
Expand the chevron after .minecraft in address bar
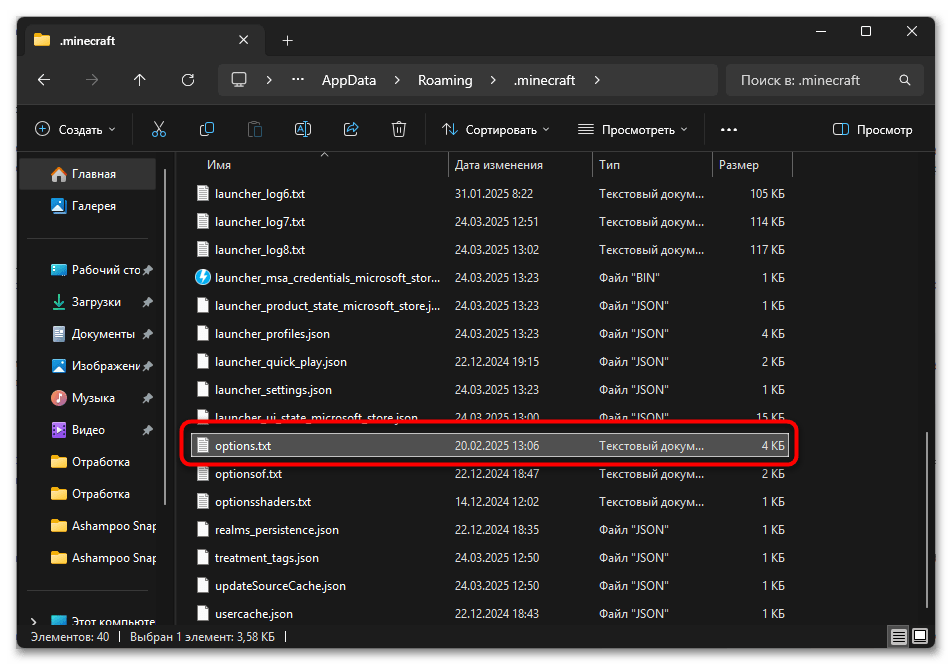point(597,80)
